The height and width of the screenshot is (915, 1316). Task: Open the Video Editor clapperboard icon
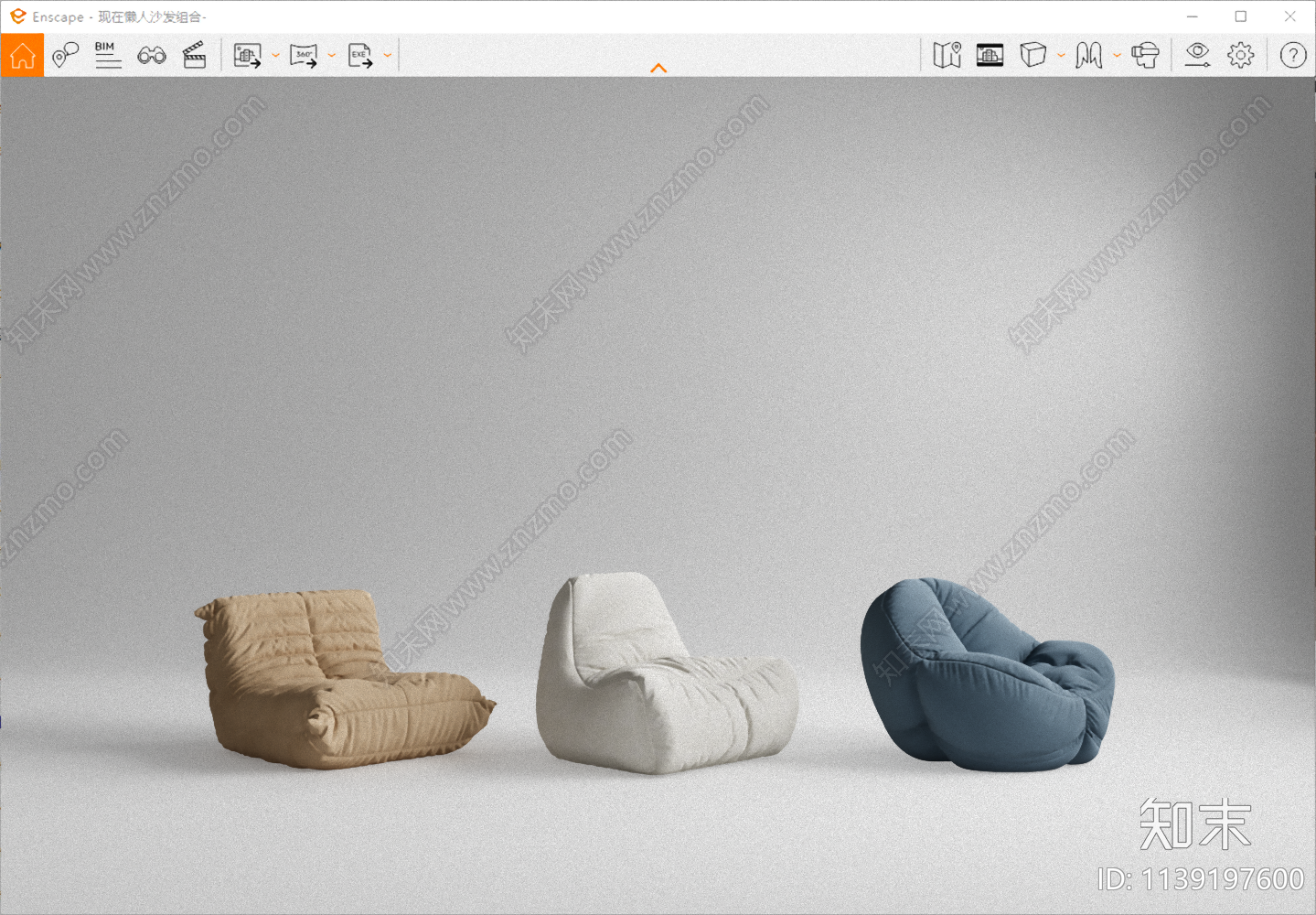(x=195, y=55)
